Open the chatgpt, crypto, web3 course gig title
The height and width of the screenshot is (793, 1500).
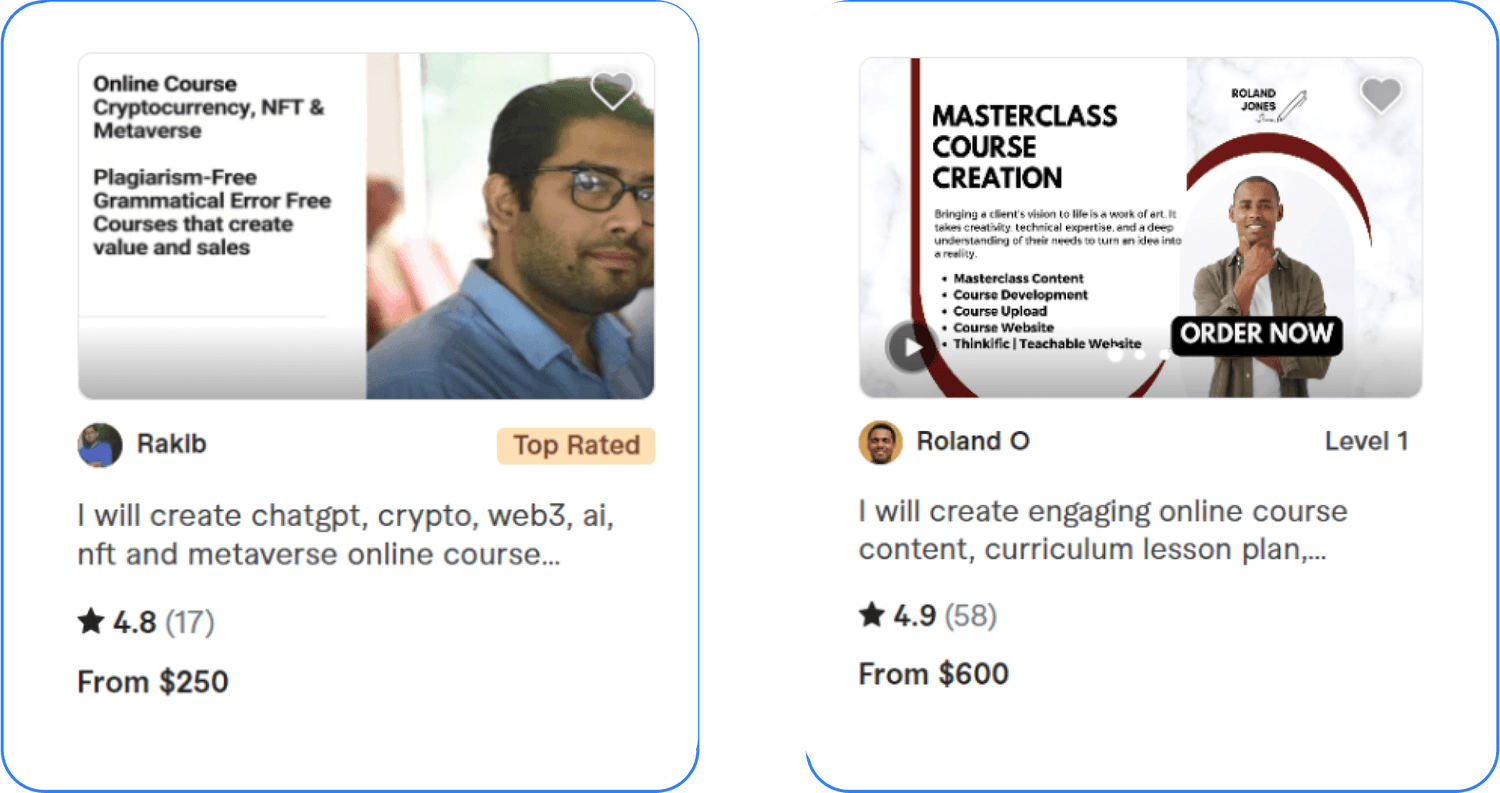[x=345, y=535]
